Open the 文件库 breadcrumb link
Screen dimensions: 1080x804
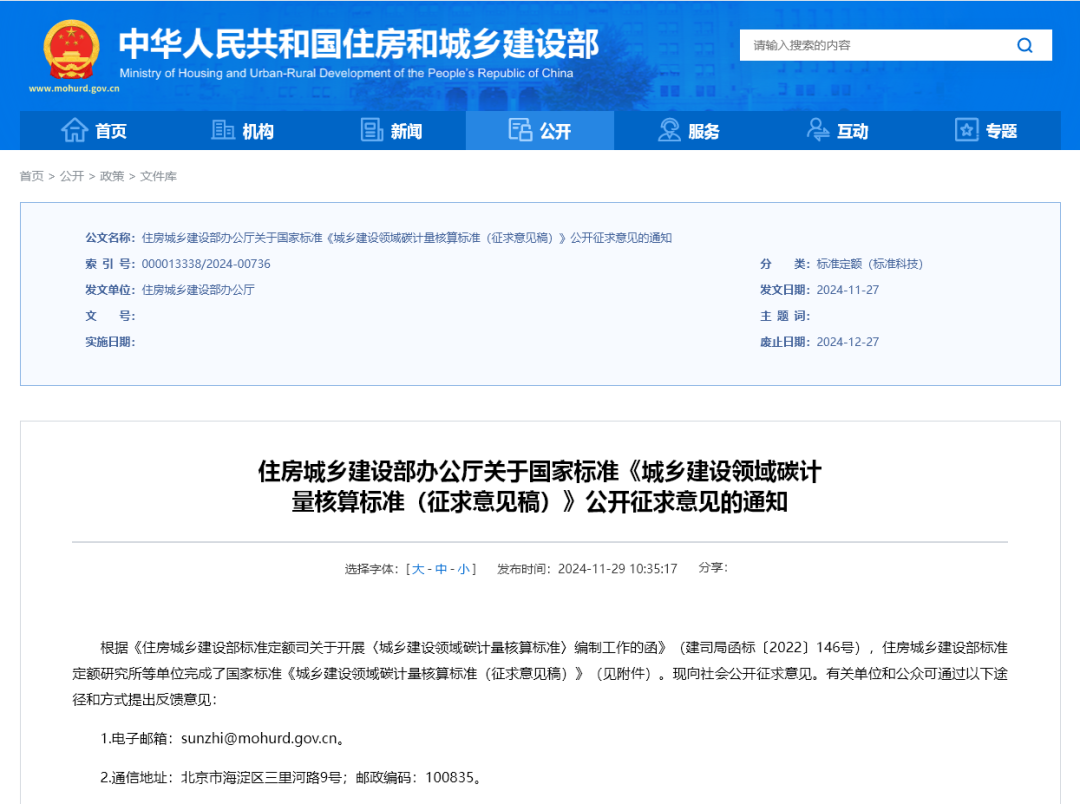pyautogui.click(x=161, y=175)
